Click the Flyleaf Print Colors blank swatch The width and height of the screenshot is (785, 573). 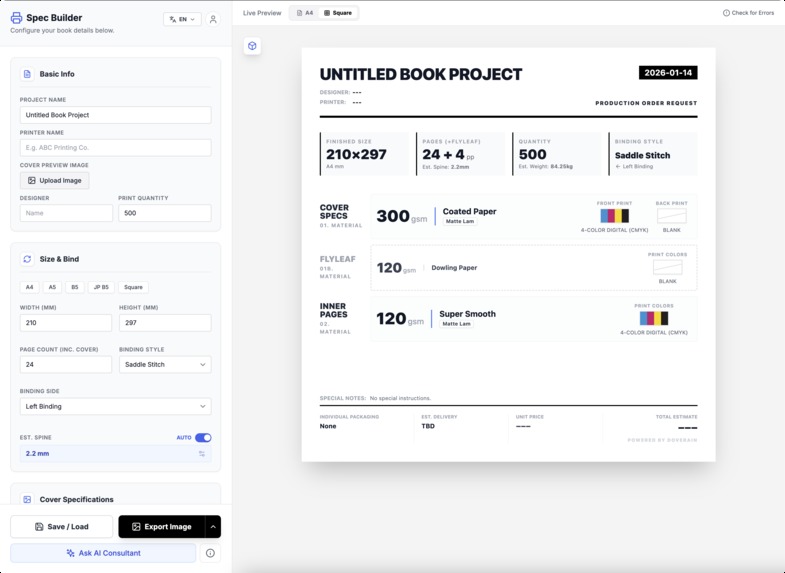click(x=667, y=267)
